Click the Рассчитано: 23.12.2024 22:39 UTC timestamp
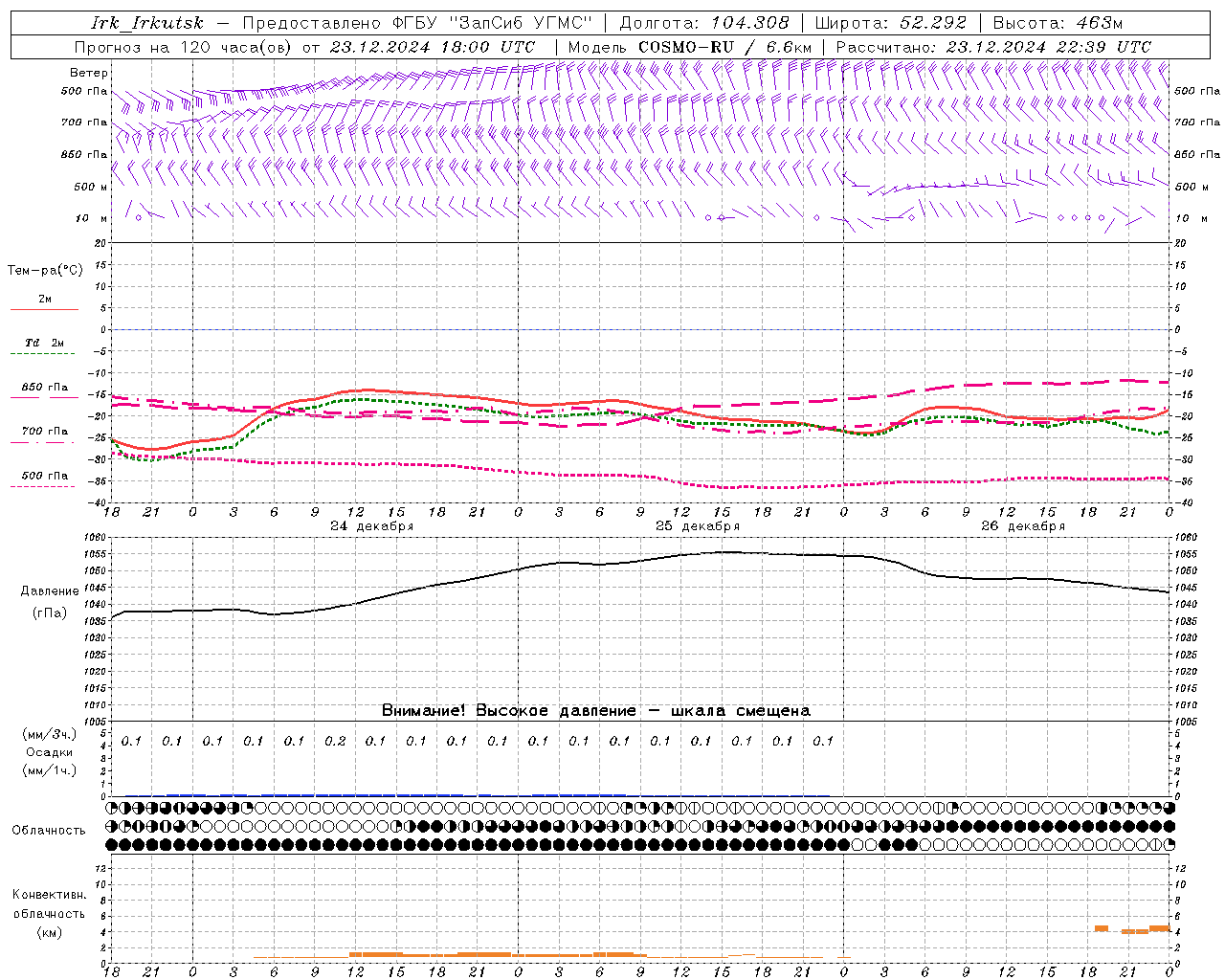This screenshot has height=980, width=1225. coord(993,47)
